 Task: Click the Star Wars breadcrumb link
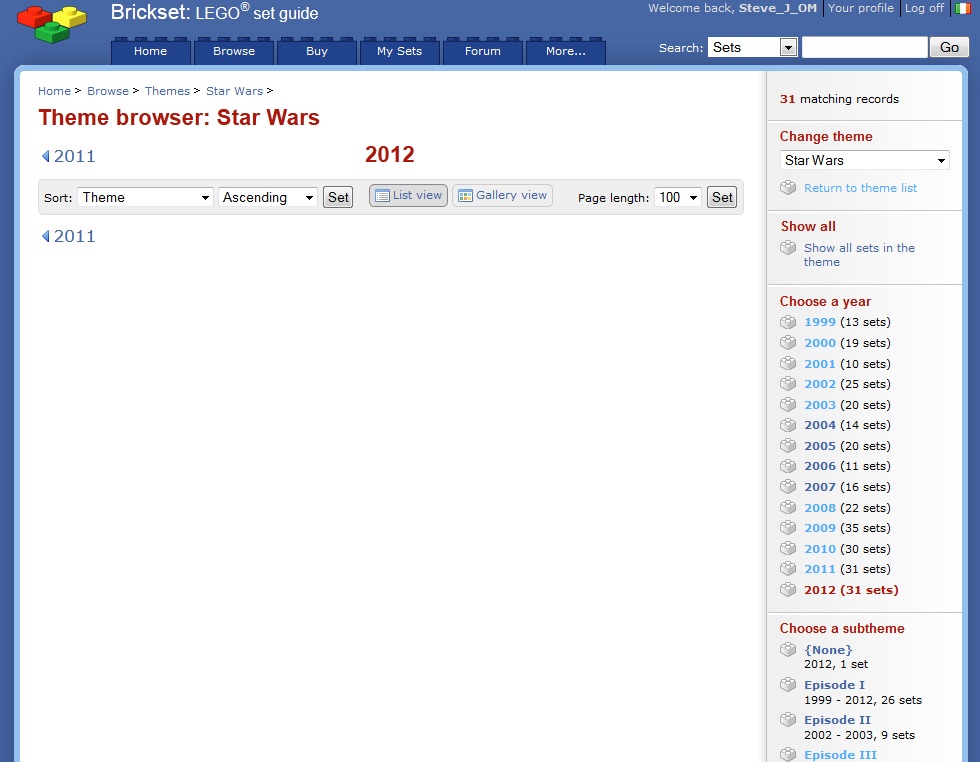tap(234, 91)
